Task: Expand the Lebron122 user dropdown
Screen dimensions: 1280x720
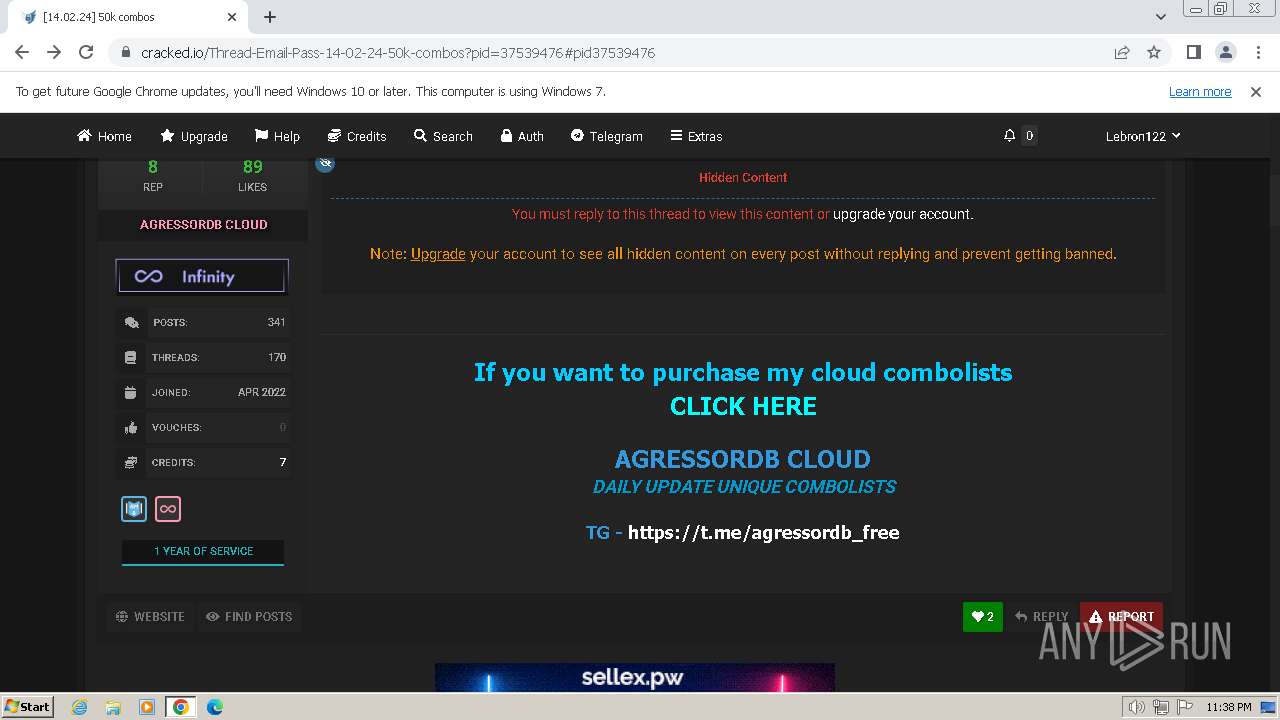Action: 1143,136
